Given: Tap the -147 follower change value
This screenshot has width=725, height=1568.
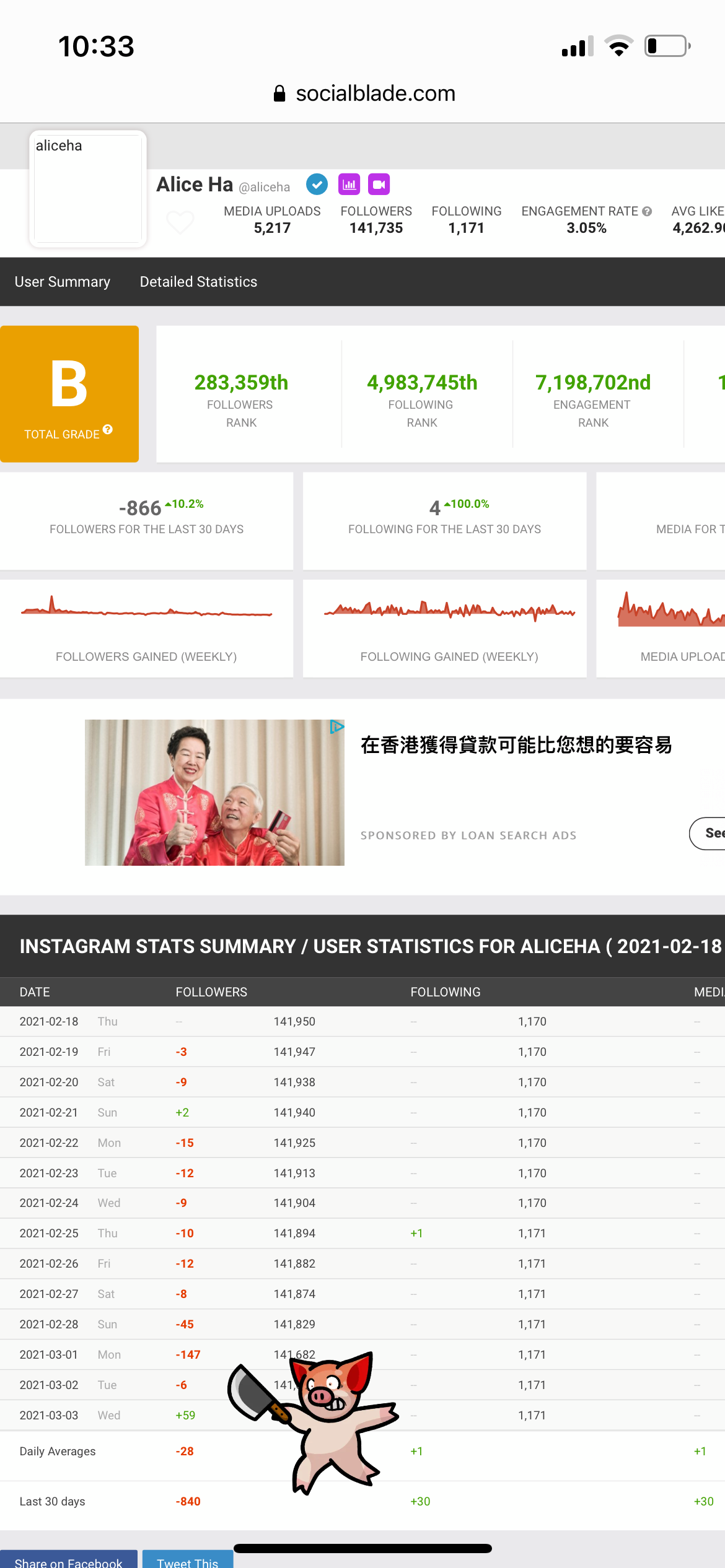Looking at the screenshot, I should pyautogui.click(x=188, y=1354).
